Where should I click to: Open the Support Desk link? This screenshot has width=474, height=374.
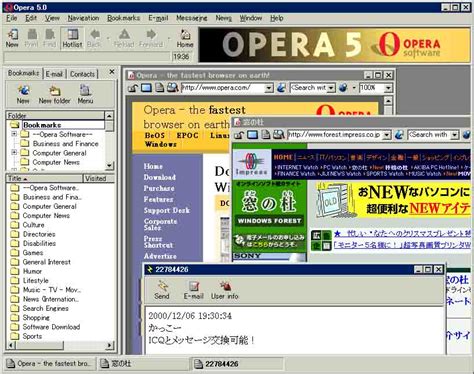pos(167,210)
